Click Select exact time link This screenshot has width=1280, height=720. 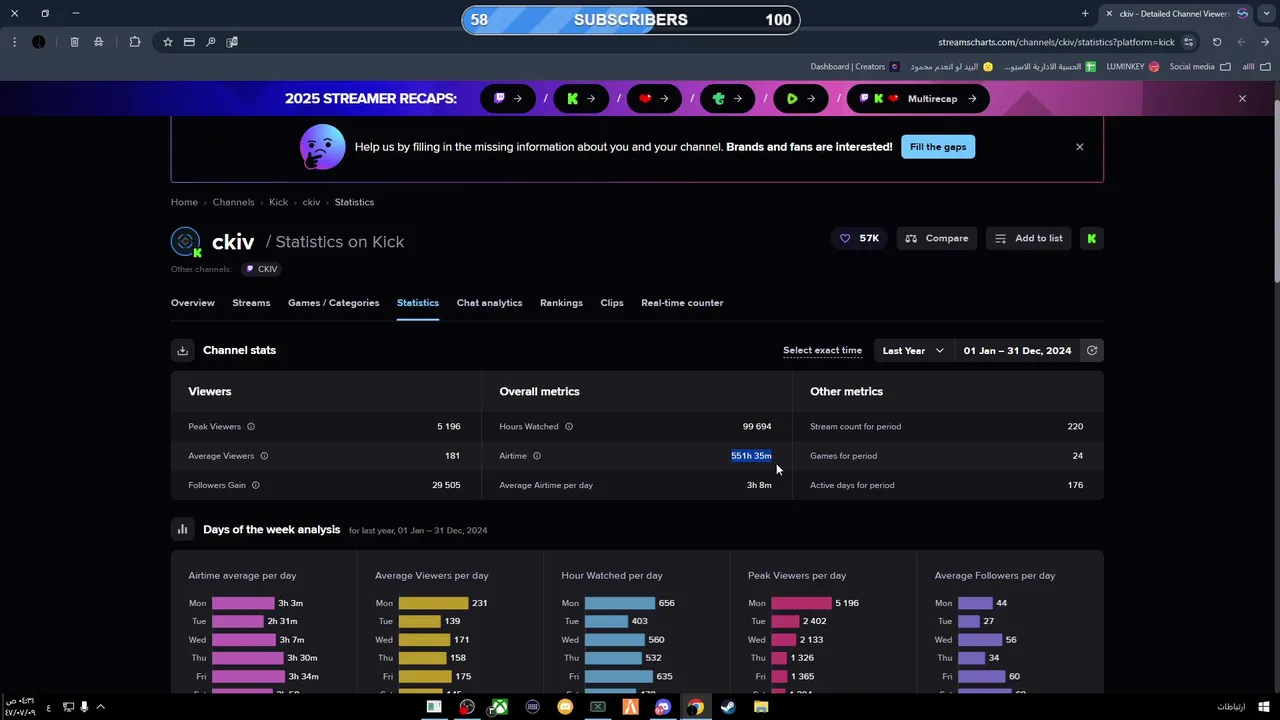[822, 351]
